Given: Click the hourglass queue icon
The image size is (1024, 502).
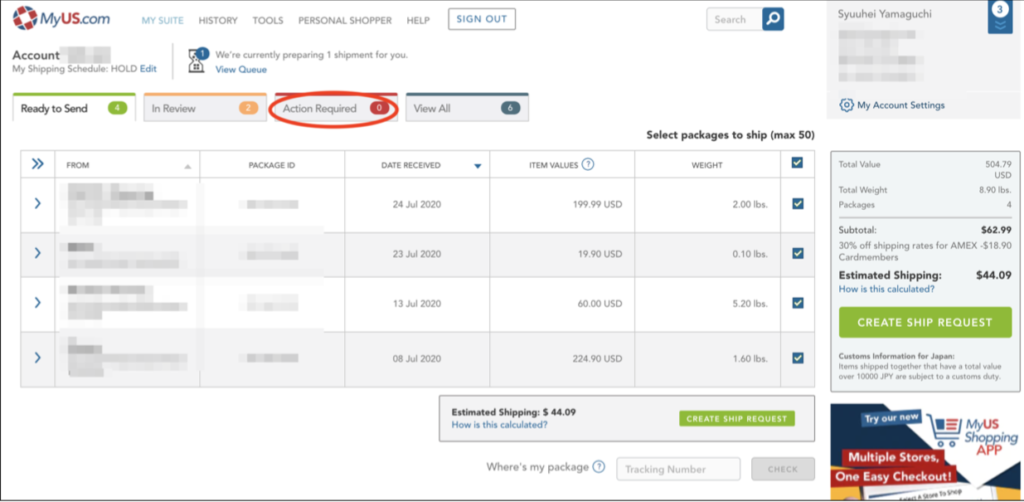Looking at the screenshot, I should coord(197,61).
